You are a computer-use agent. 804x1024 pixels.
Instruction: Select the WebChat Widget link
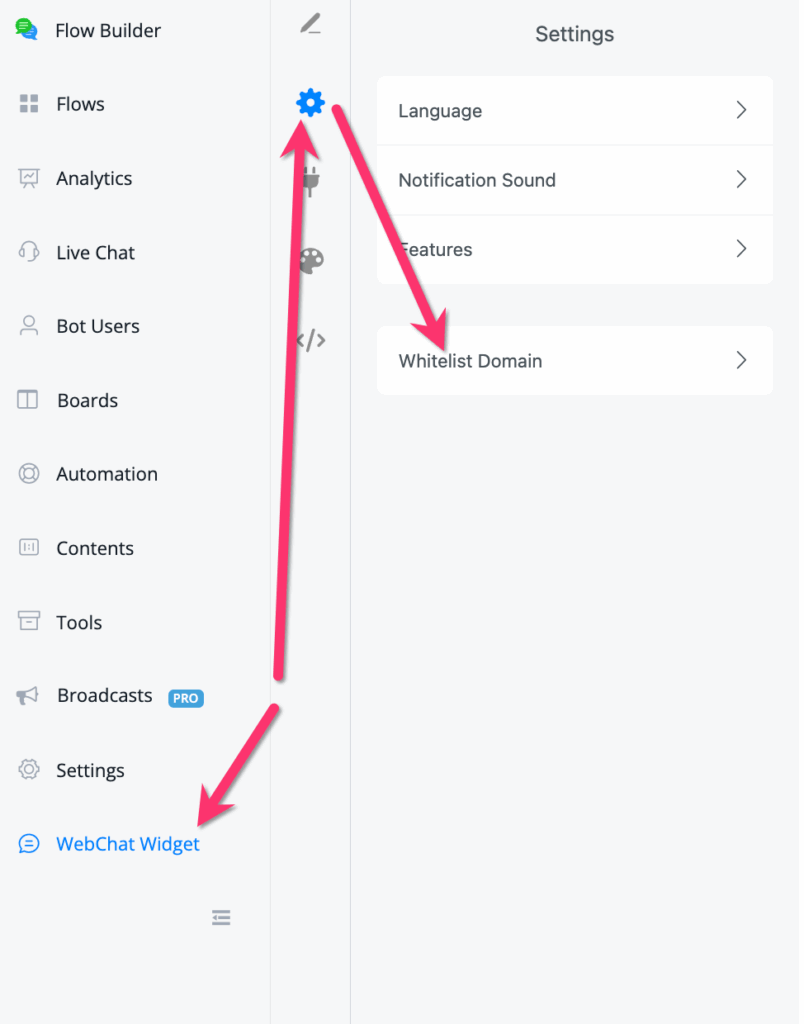coord(127,844)
